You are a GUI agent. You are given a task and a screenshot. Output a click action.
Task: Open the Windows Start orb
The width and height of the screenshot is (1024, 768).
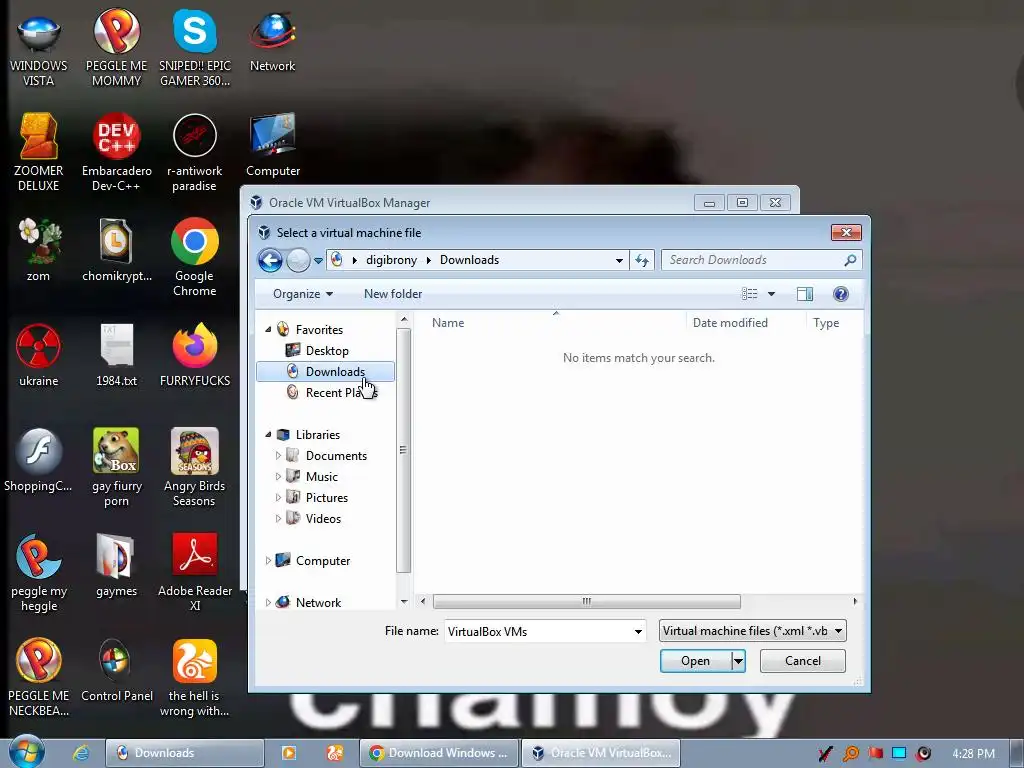[x=26, y=752]
